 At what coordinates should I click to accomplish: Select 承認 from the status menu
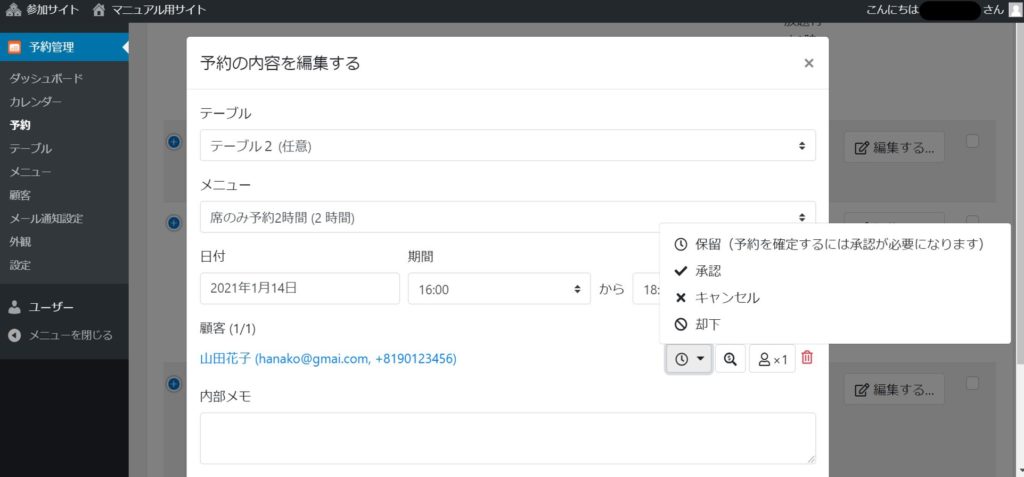[708, 271]
